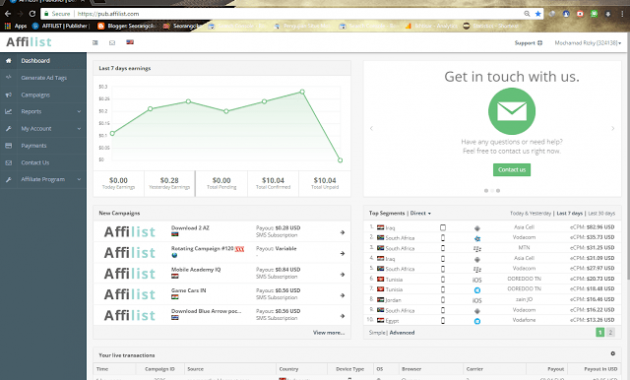
Task: Click the Affilist logo in header
Action: [x=29, y=42]
